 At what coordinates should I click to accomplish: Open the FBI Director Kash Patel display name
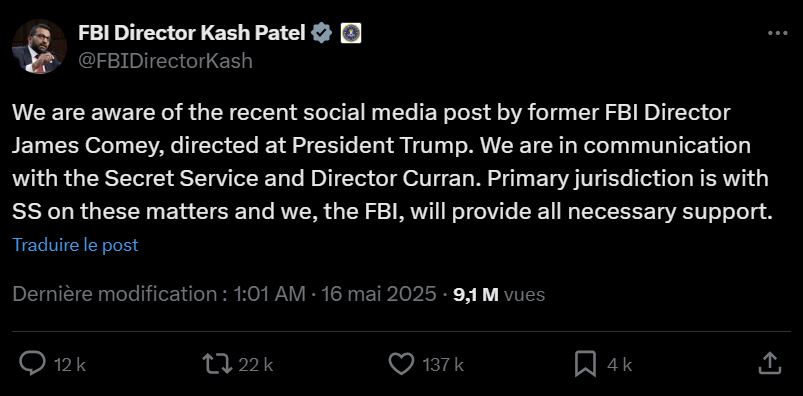[192, 33]
